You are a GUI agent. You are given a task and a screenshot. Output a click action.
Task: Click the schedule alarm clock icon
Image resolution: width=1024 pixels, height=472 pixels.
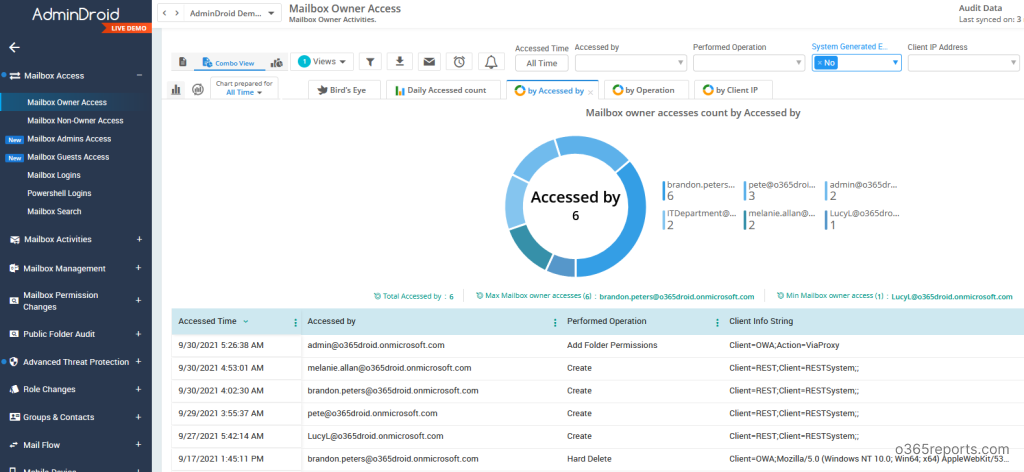point(459,61)
